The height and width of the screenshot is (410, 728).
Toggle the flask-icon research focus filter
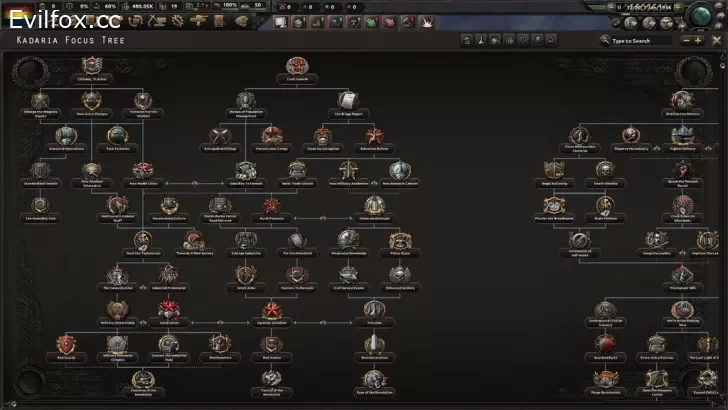point(481,40)
